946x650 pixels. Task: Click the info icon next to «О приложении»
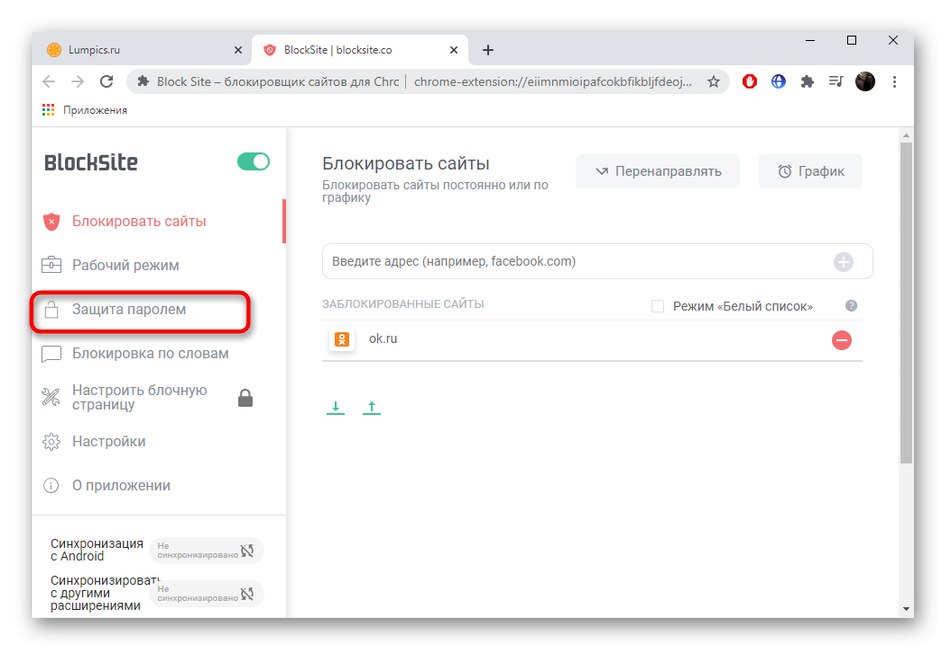pos(50,485)
